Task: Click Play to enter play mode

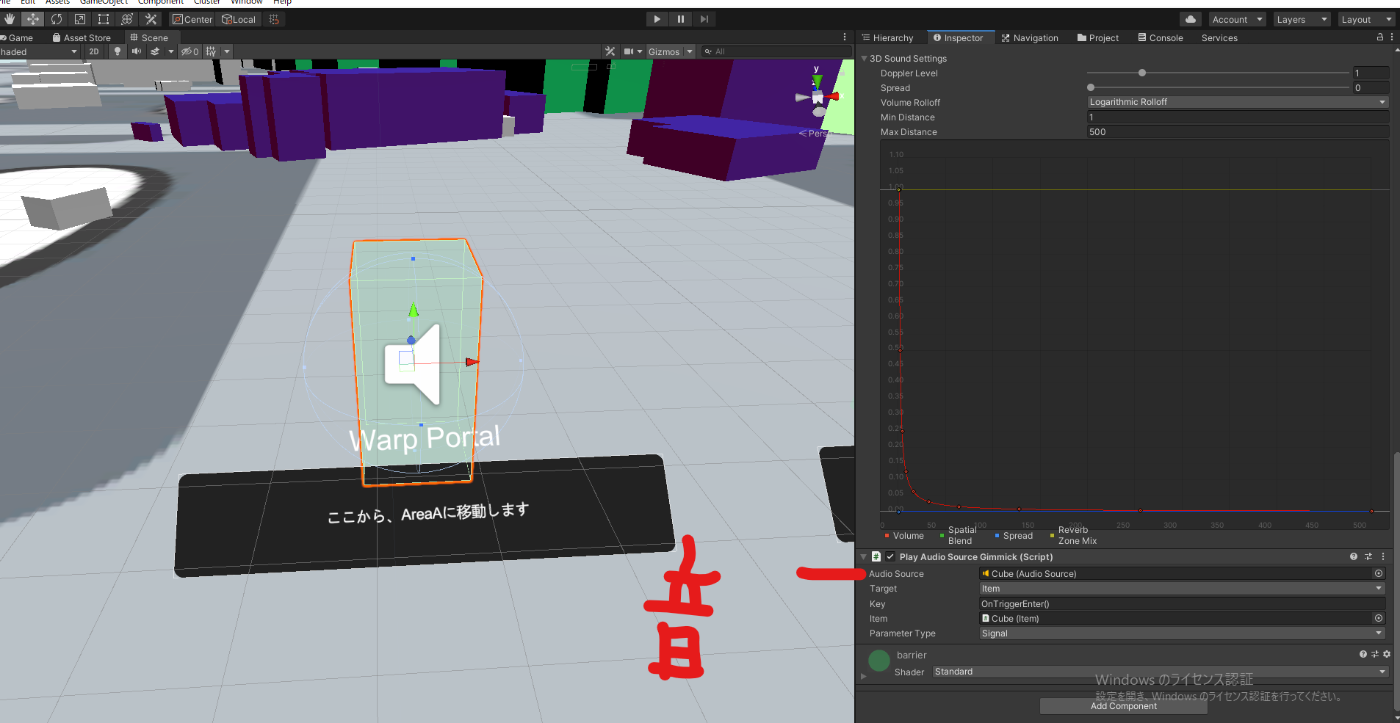Action: pos(657,19)
